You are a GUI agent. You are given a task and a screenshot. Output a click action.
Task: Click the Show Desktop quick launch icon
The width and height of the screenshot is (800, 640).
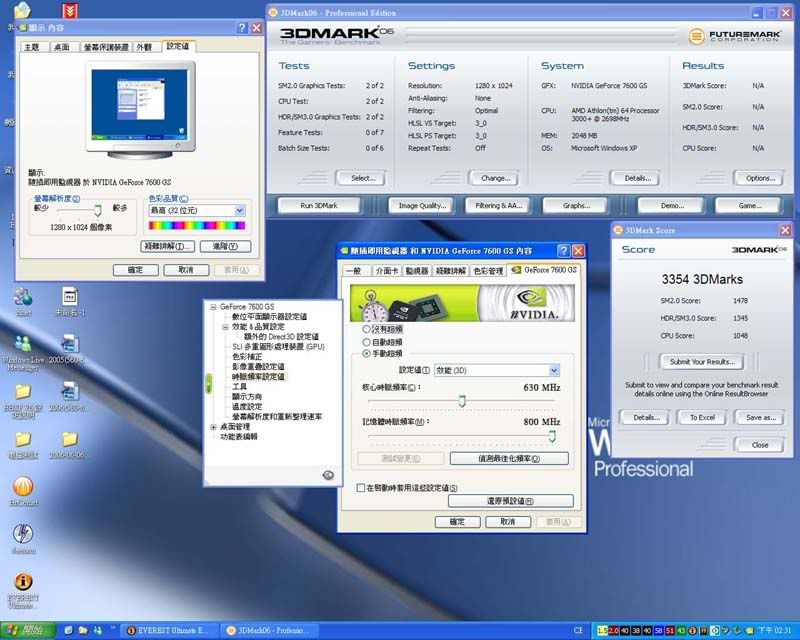(69, 630)
